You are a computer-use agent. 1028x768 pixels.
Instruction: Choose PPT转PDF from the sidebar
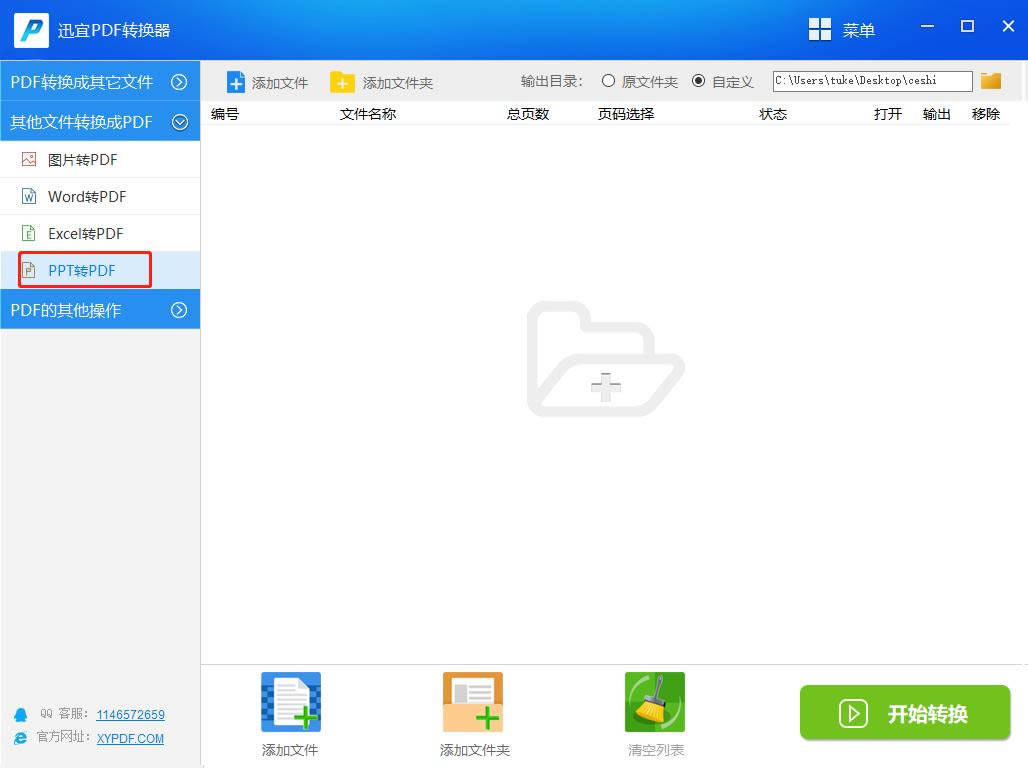tap(100, 270)
